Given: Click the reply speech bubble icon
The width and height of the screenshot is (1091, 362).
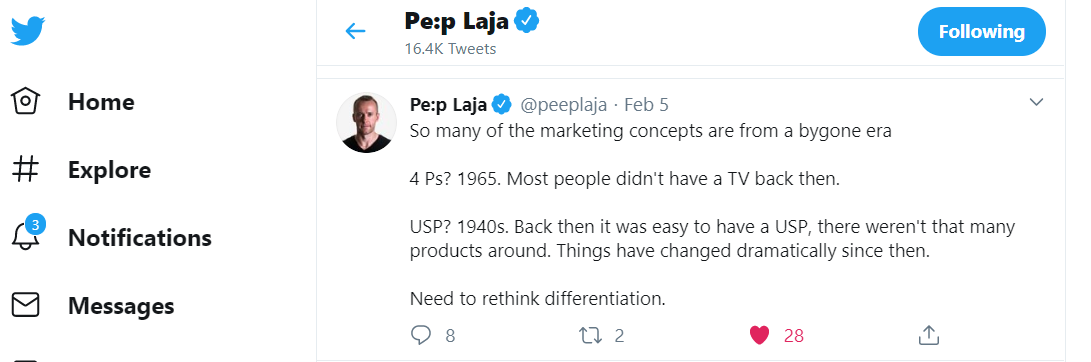Looking at the screenshot, I should 421,336.
